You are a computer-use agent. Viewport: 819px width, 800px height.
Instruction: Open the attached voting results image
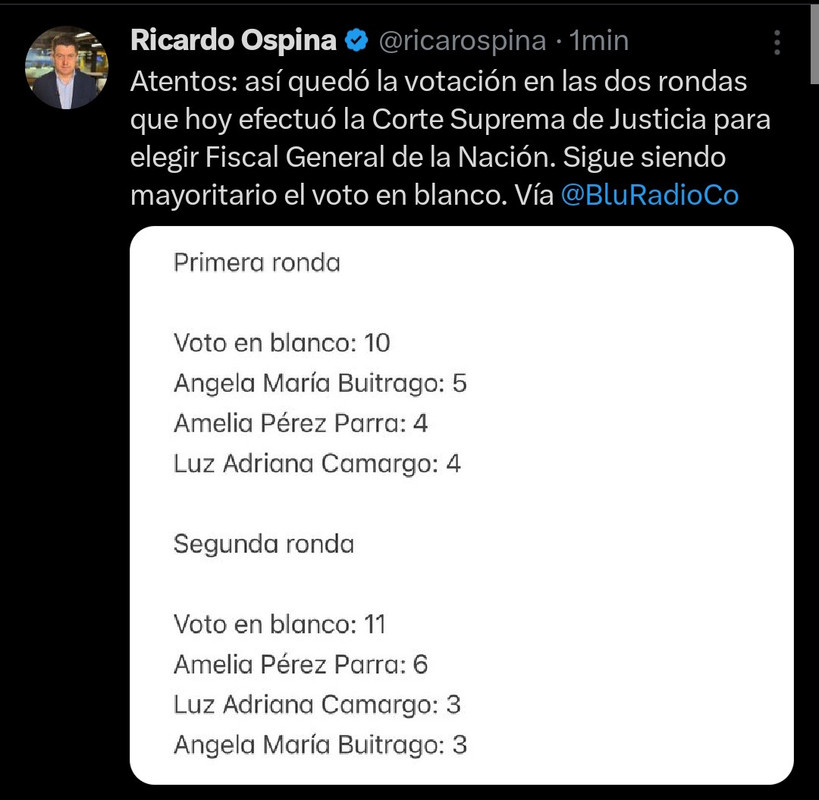pyautogui.click(x=462, y=505)
